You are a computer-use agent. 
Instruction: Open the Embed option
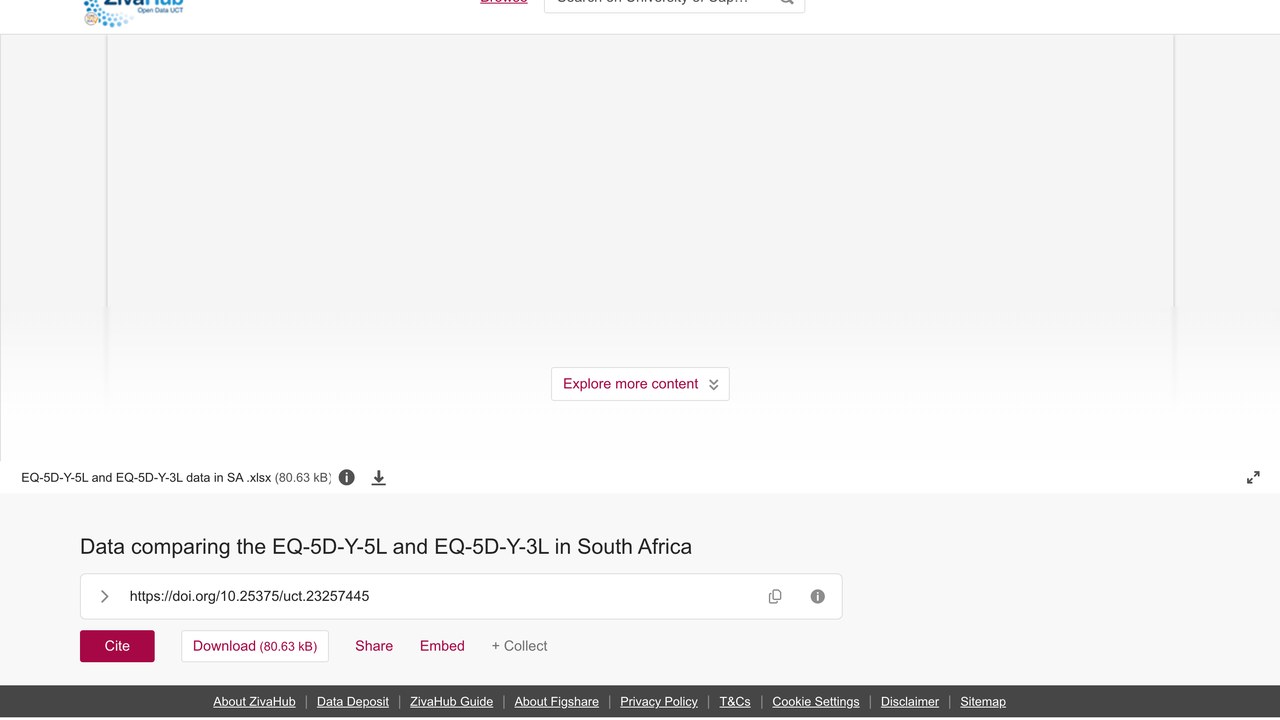[442, 646]
